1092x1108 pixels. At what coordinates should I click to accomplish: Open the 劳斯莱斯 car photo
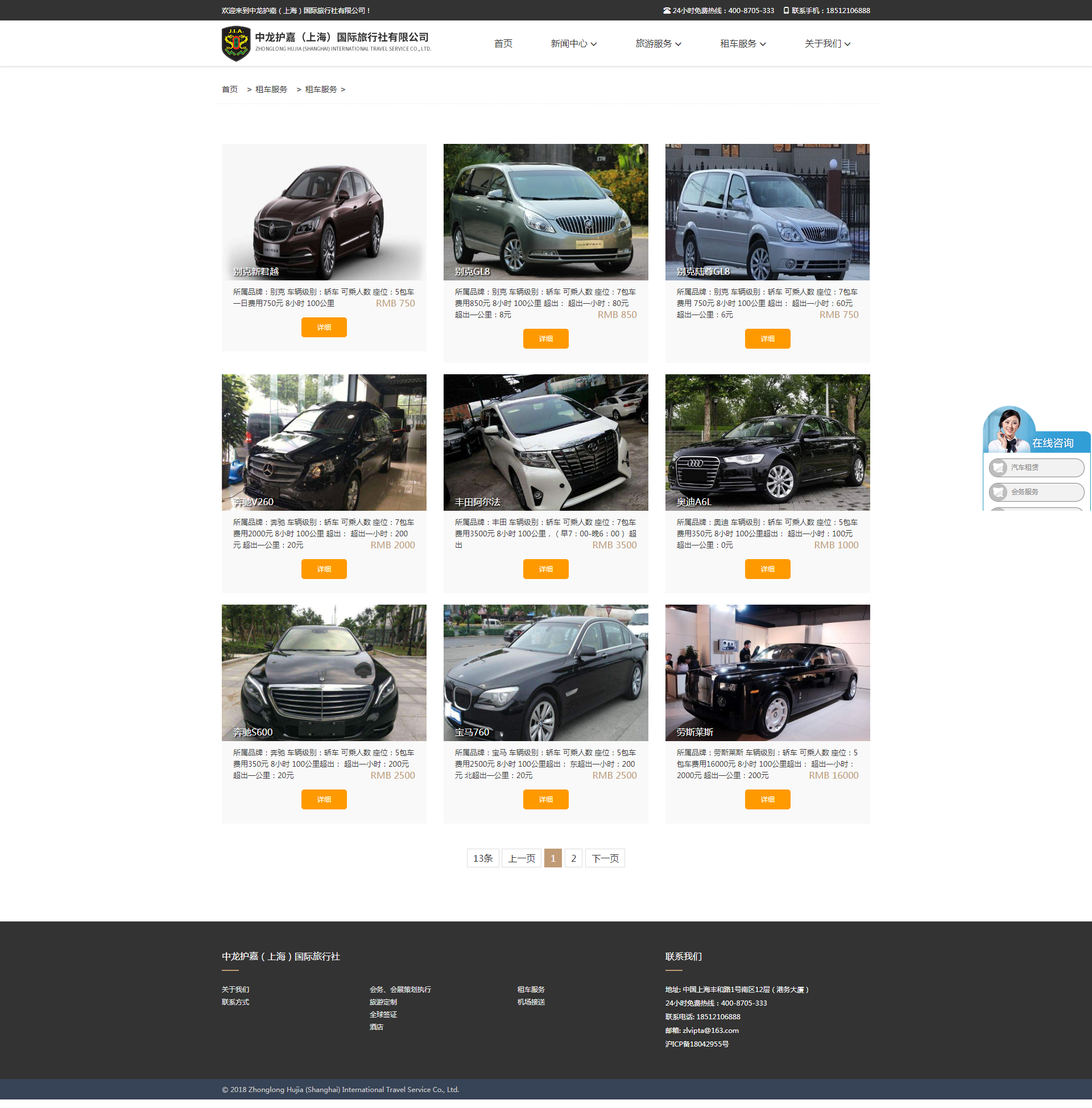(767, 673)
